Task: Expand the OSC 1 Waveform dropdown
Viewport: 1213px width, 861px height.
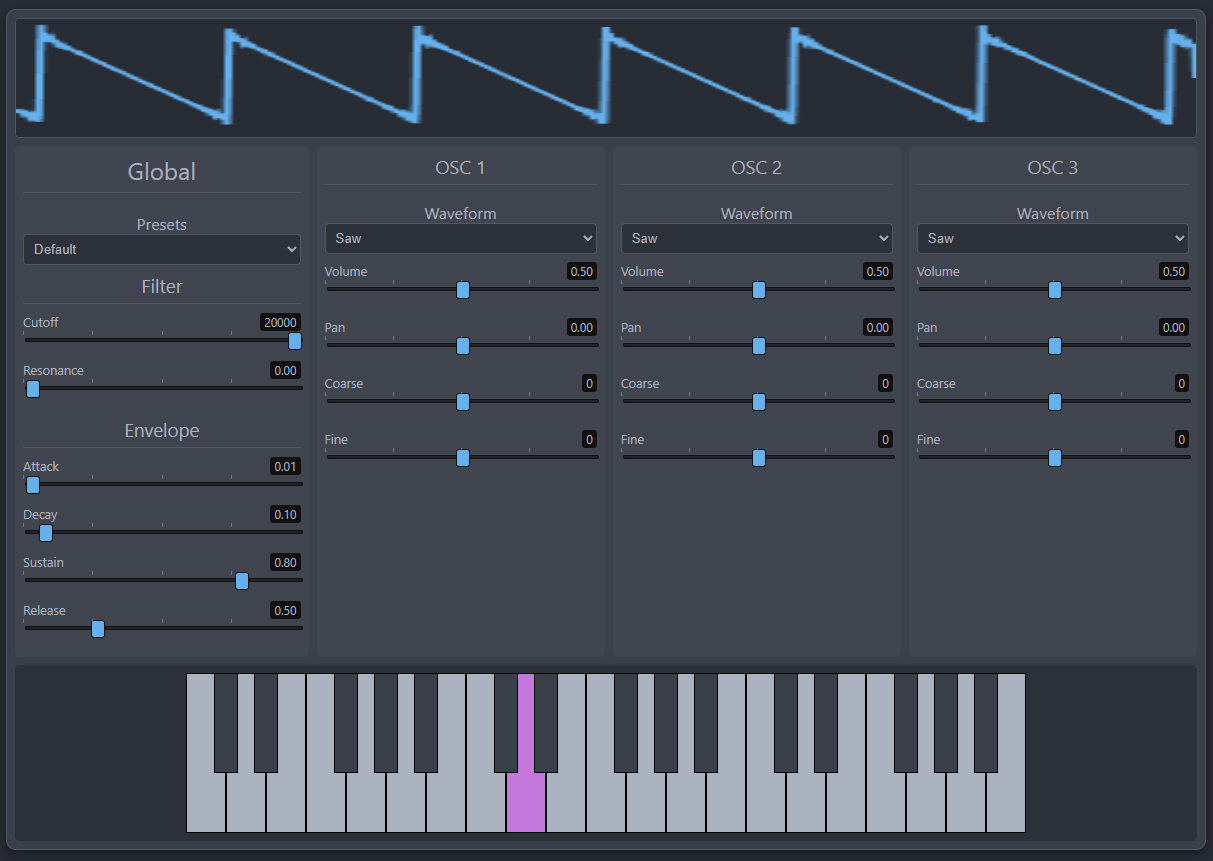Action: [x=460, y=238]
